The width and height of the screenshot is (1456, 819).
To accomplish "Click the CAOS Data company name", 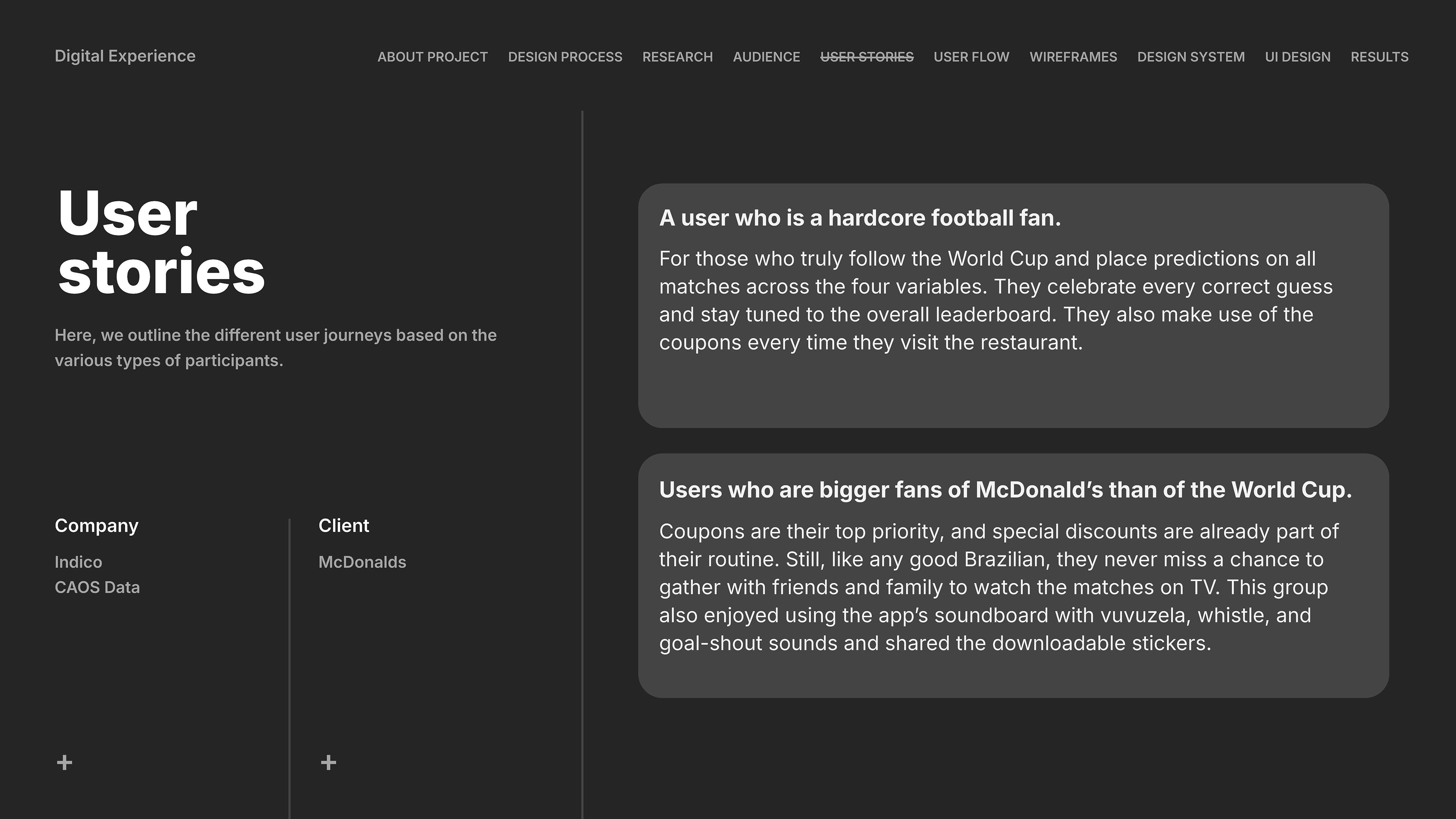I will tap(97, 587).
